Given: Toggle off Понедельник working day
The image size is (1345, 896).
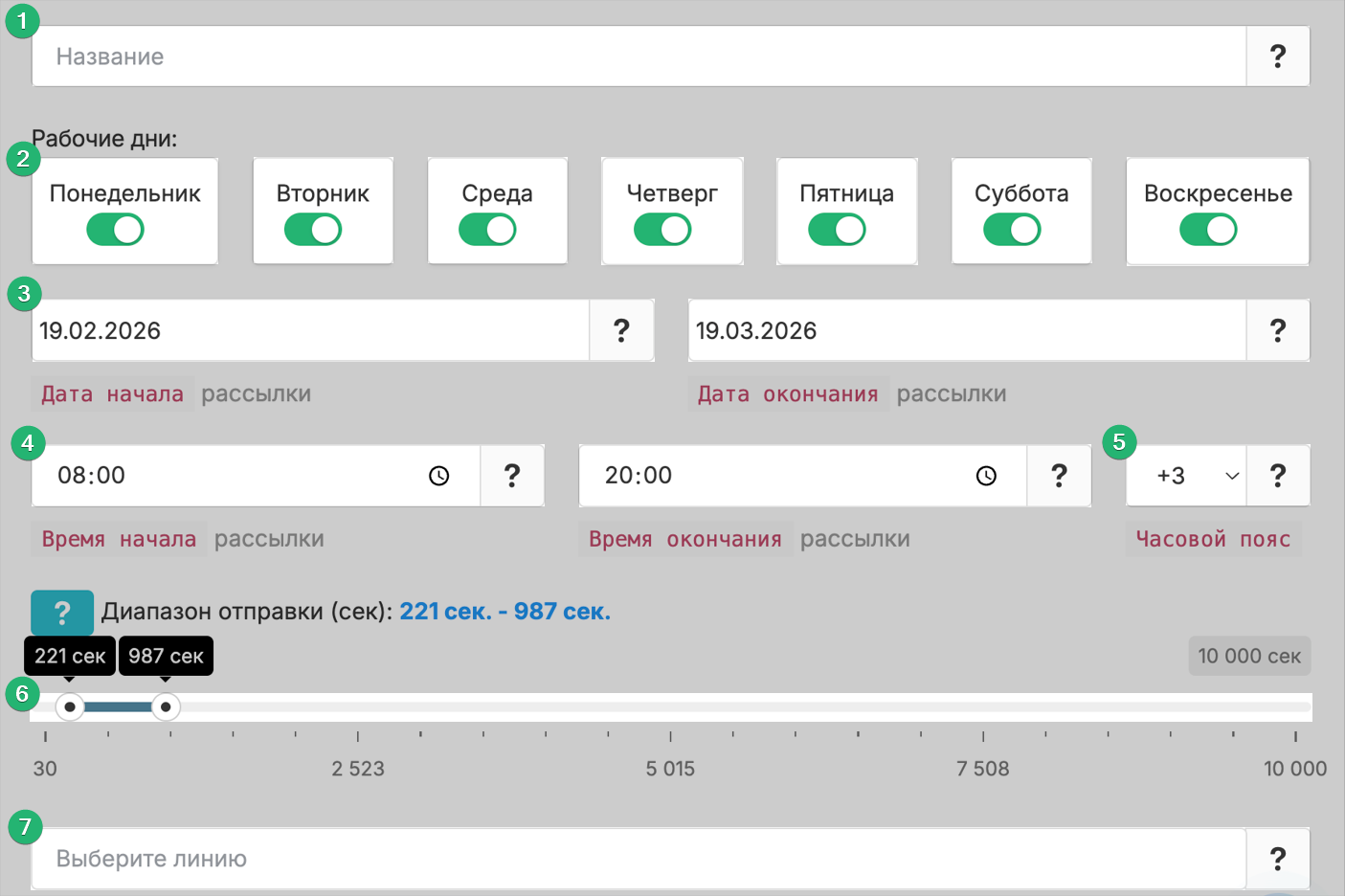Looking at the screenshot, I should click(116, 230).
